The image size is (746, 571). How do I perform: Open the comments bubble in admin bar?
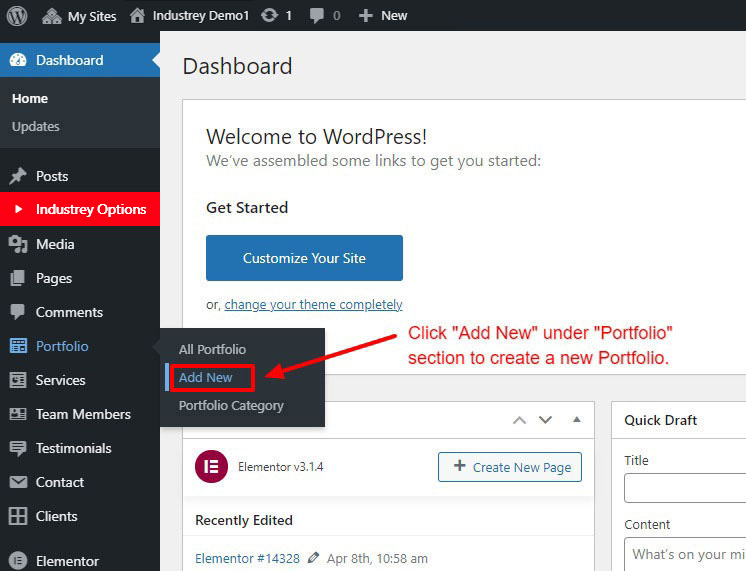coord(317,16)
